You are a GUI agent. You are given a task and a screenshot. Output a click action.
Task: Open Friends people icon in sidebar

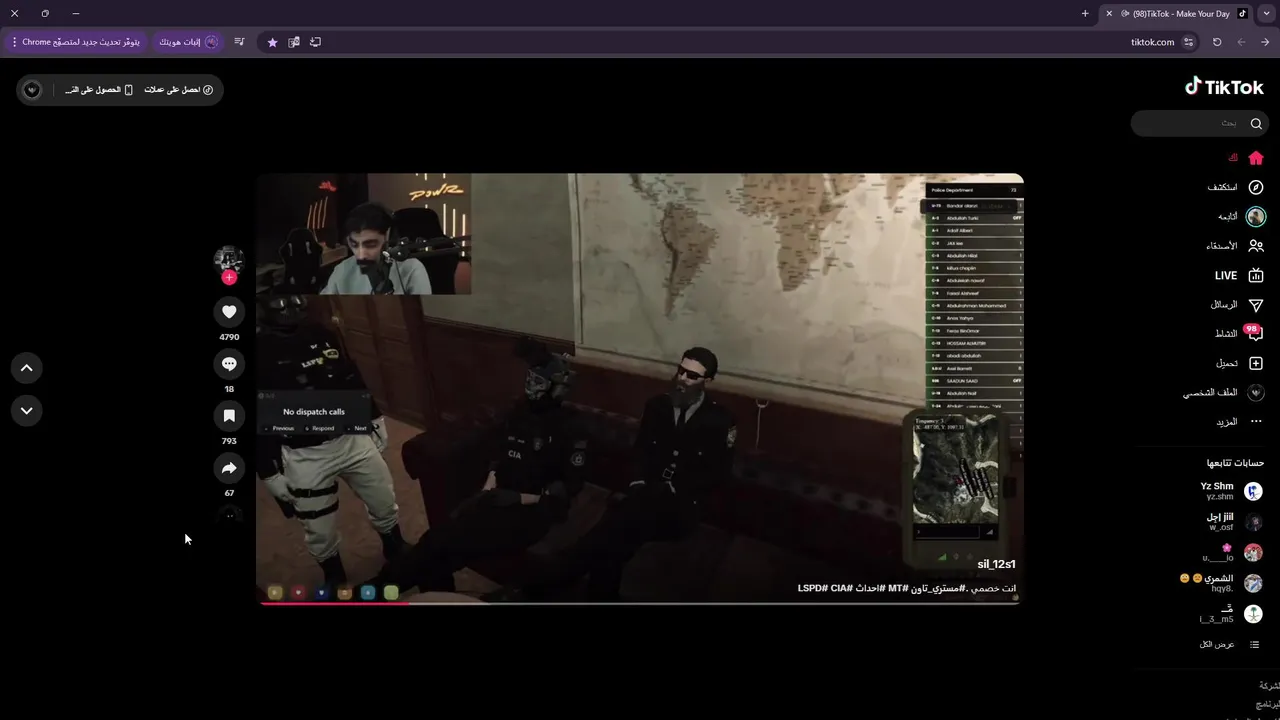point(1256,246)
